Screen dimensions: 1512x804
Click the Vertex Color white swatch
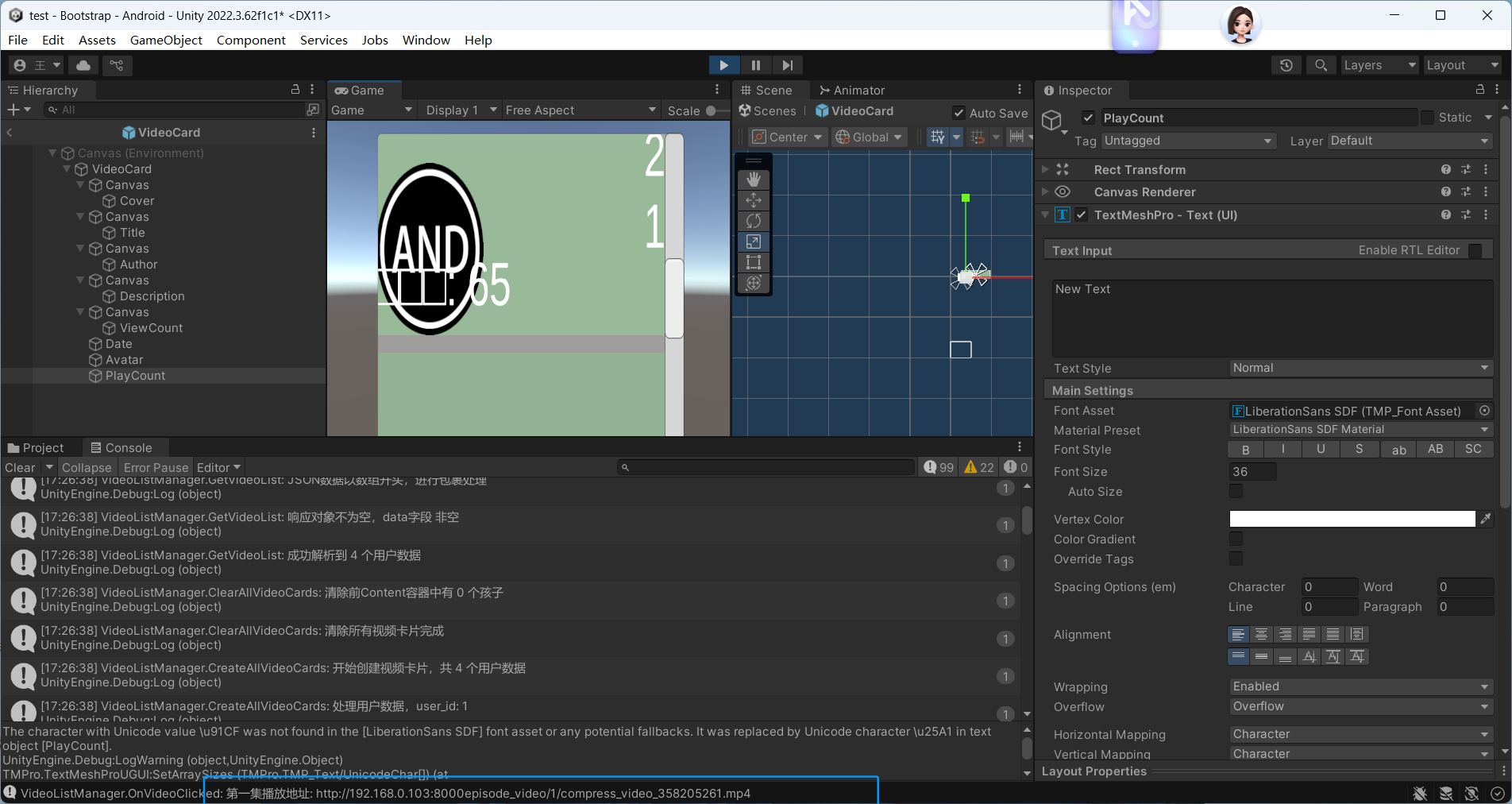(x=1352, y=519)
